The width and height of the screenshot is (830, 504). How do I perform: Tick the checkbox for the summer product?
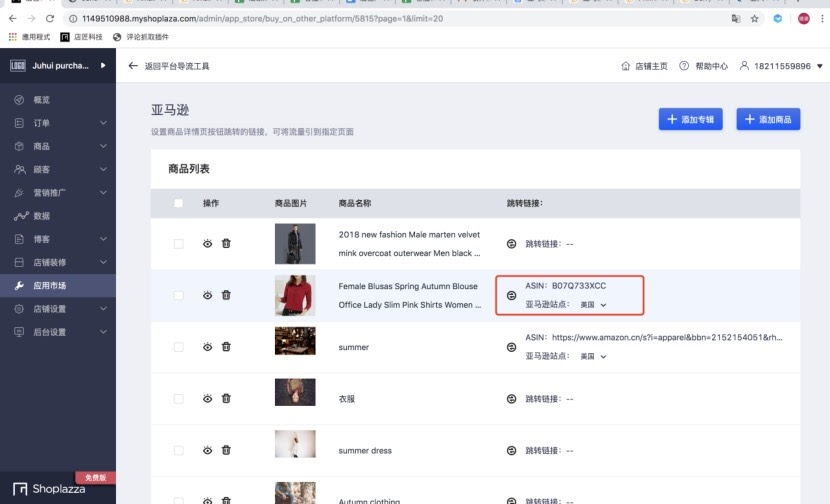[178, 347]
